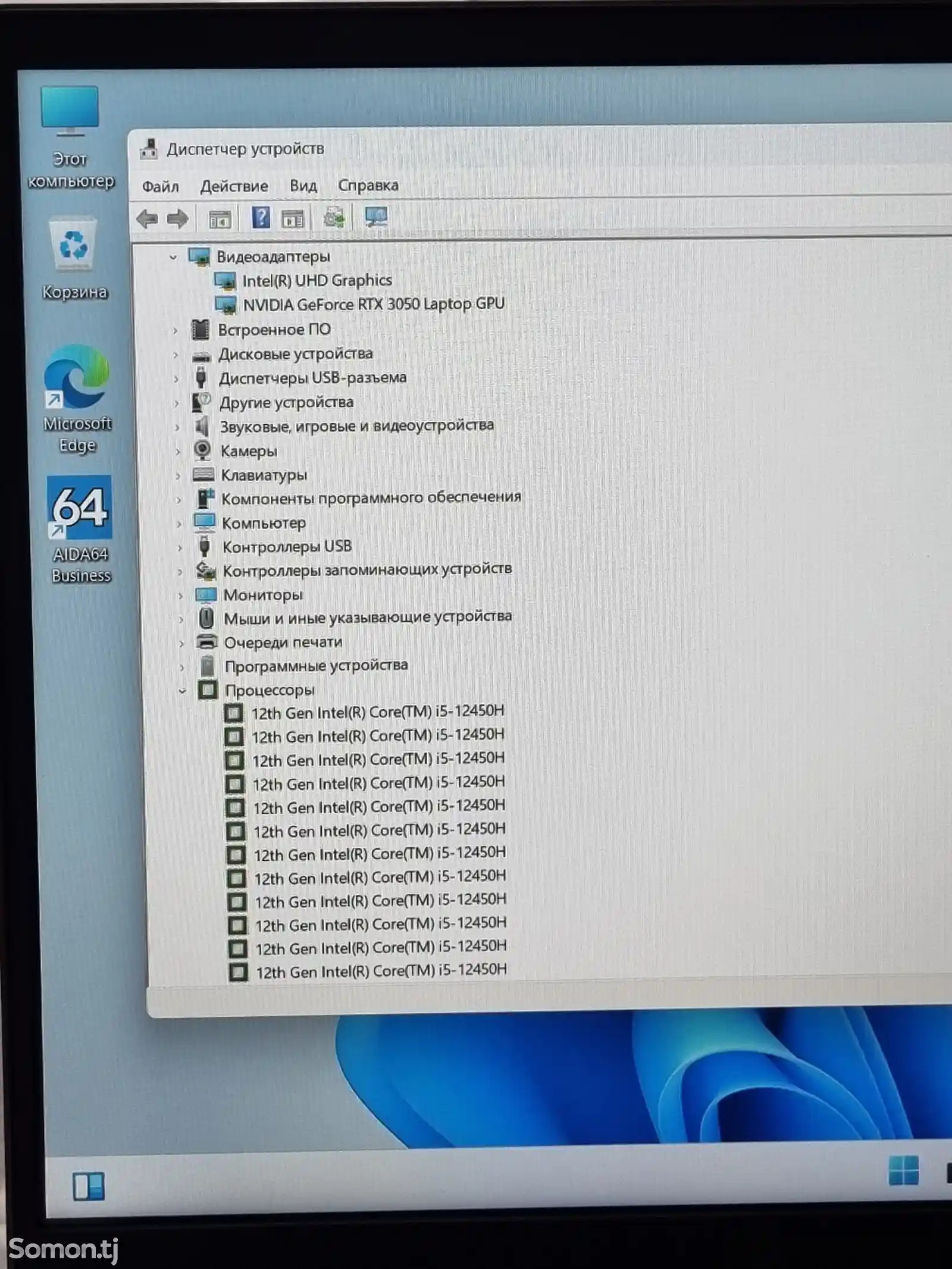Collapse the Видеоадаптеры node
Screen dimensions: 952x1269
[173, 258]
